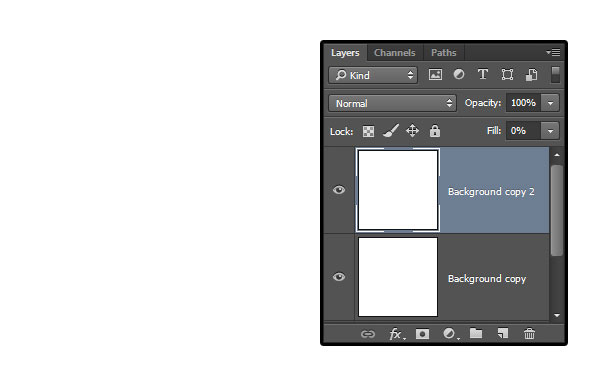
Task: Filter for adjustment layers icon
Action: pyautogui.click(x=459, y=74)
